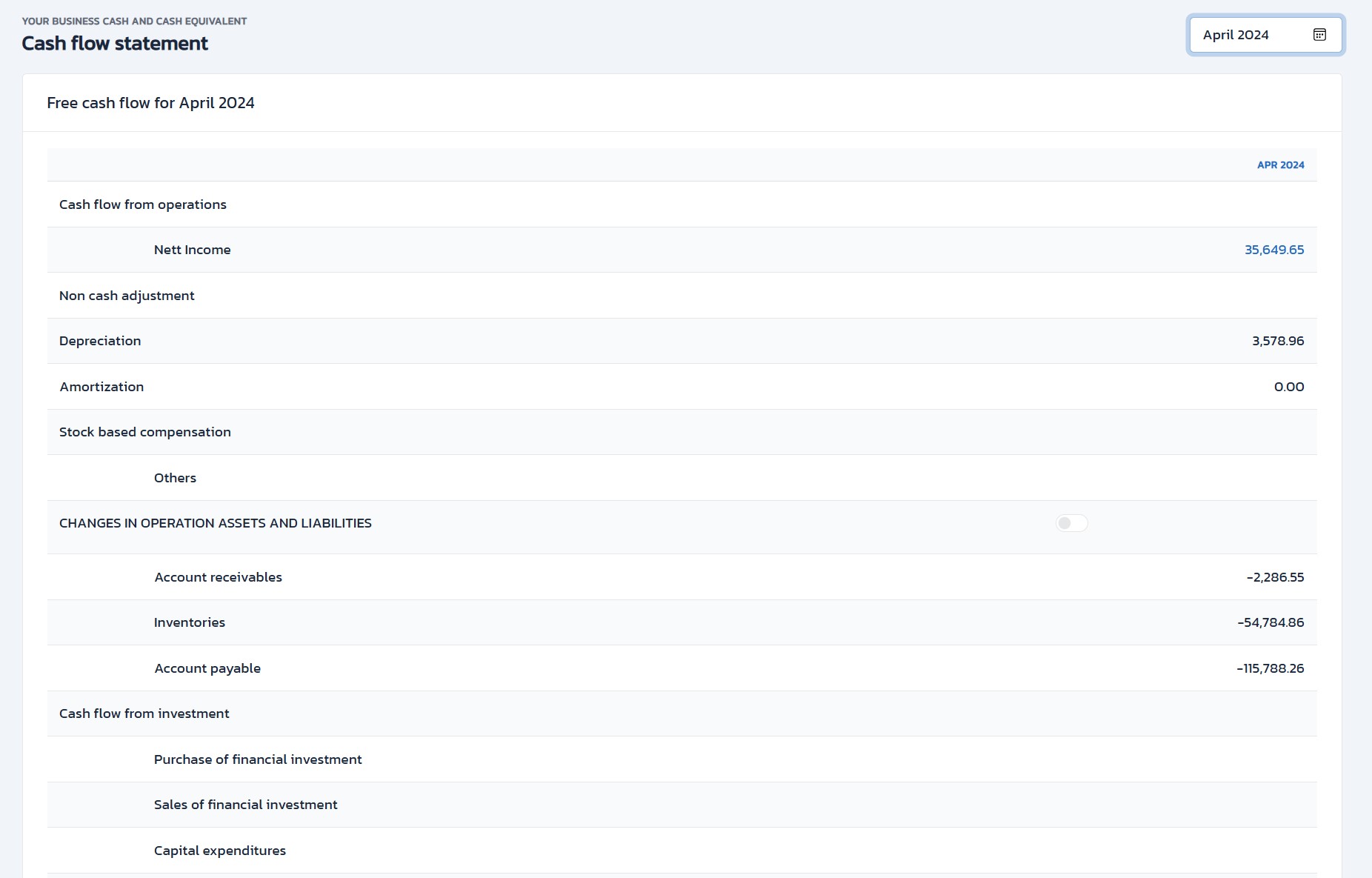Click Sales of financial investment row

tap(245, 805)
